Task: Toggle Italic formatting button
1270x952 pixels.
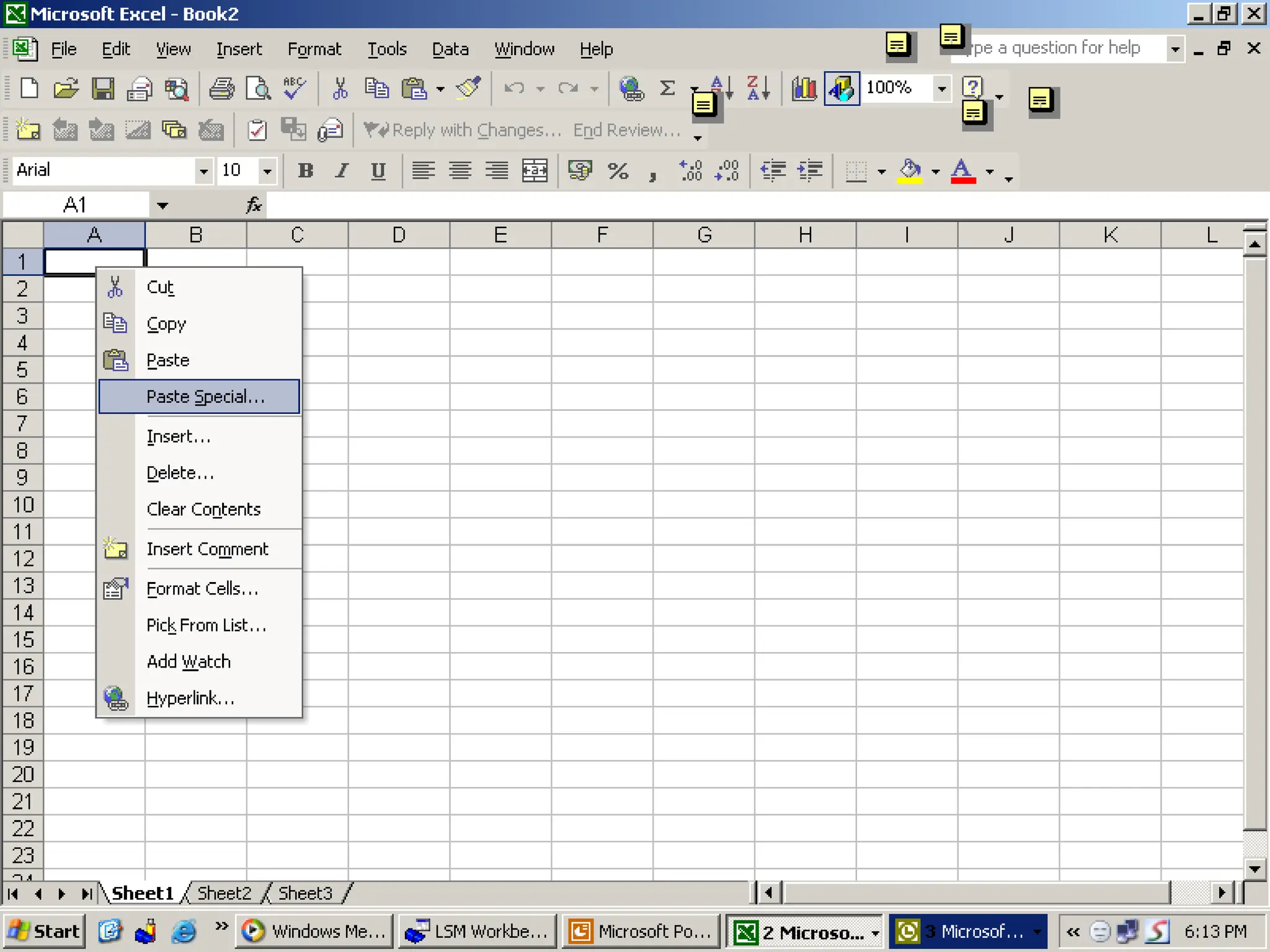Action: pyautogui.click(x=342, y=170)
